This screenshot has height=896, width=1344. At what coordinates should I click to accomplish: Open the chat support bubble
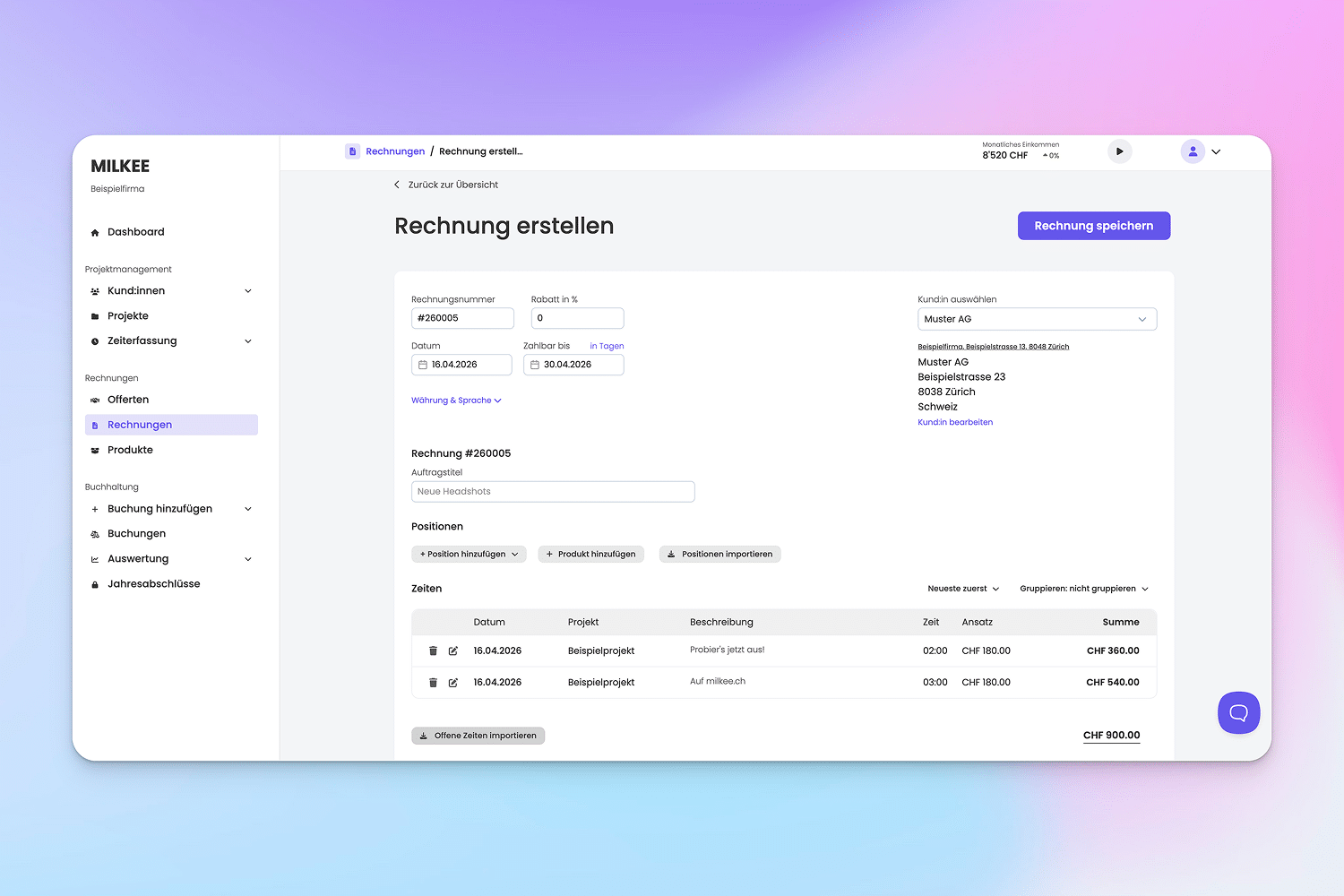coord(1238,713)
